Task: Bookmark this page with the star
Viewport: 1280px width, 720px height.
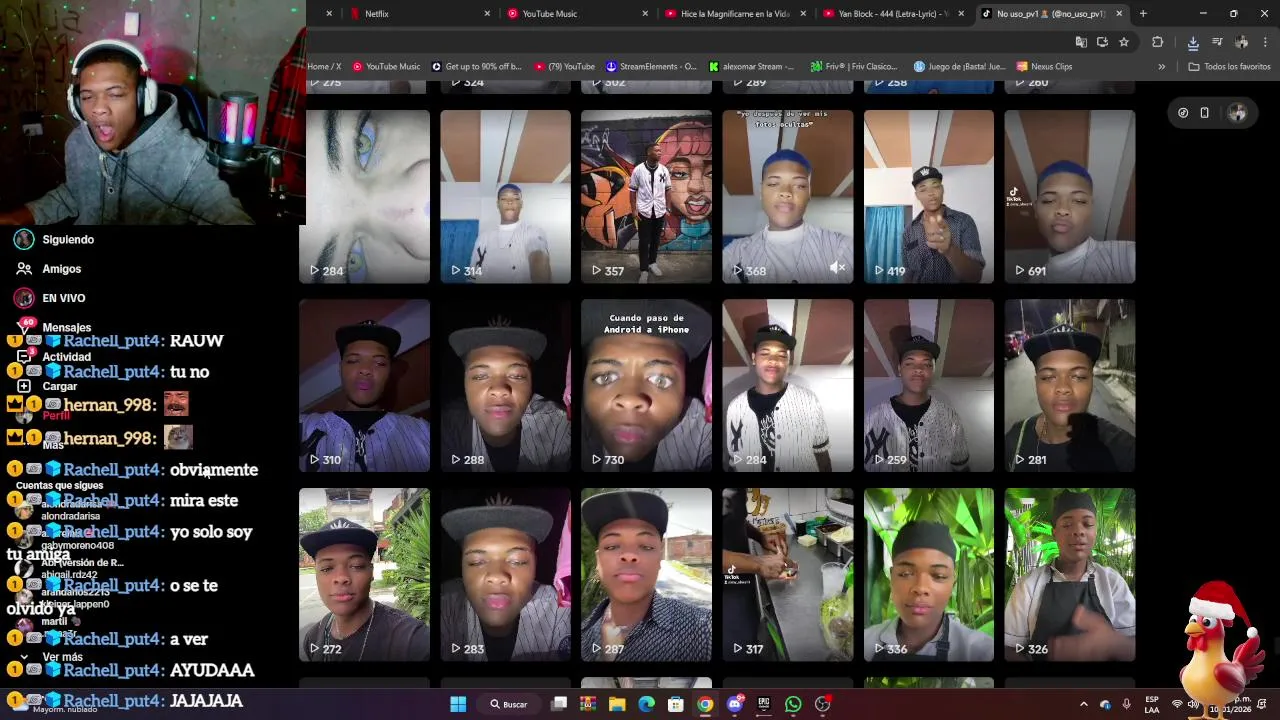Action: pyautogui.click(x=1124, y=42)
